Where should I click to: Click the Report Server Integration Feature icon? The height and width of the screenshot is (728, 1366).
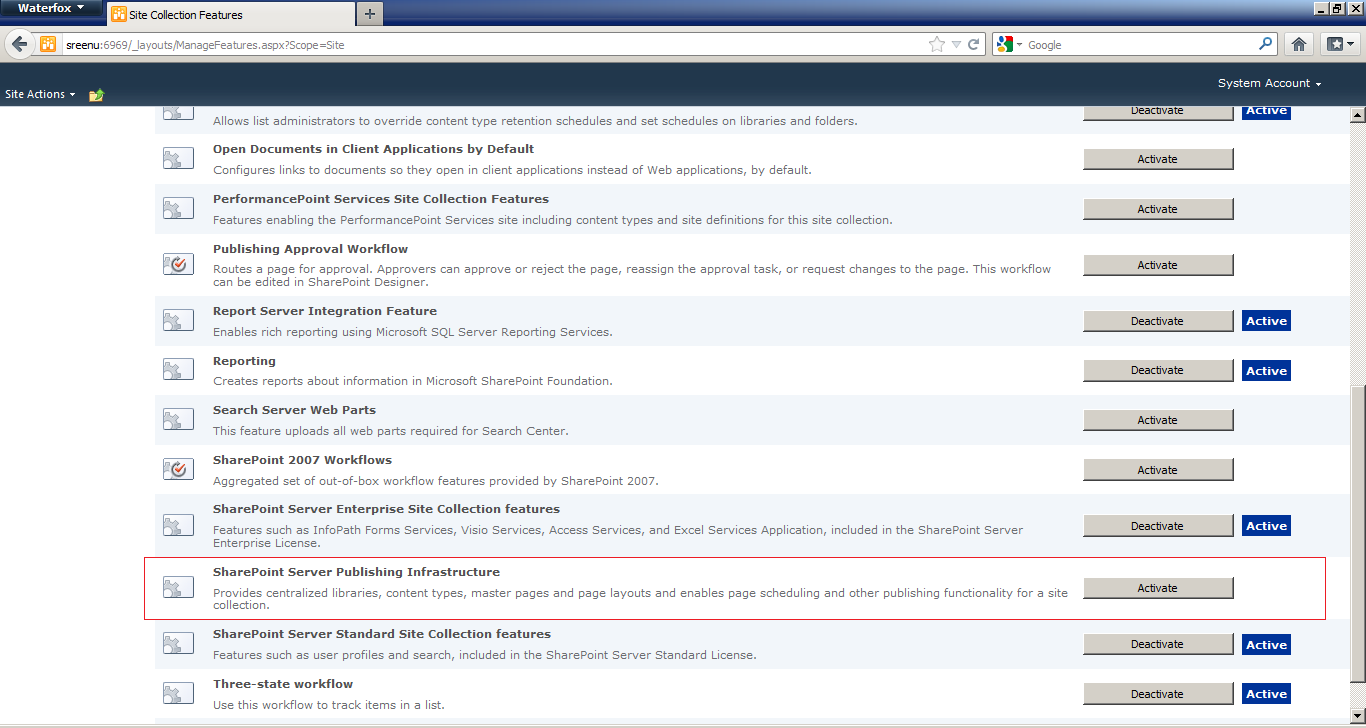click(178, 320)
